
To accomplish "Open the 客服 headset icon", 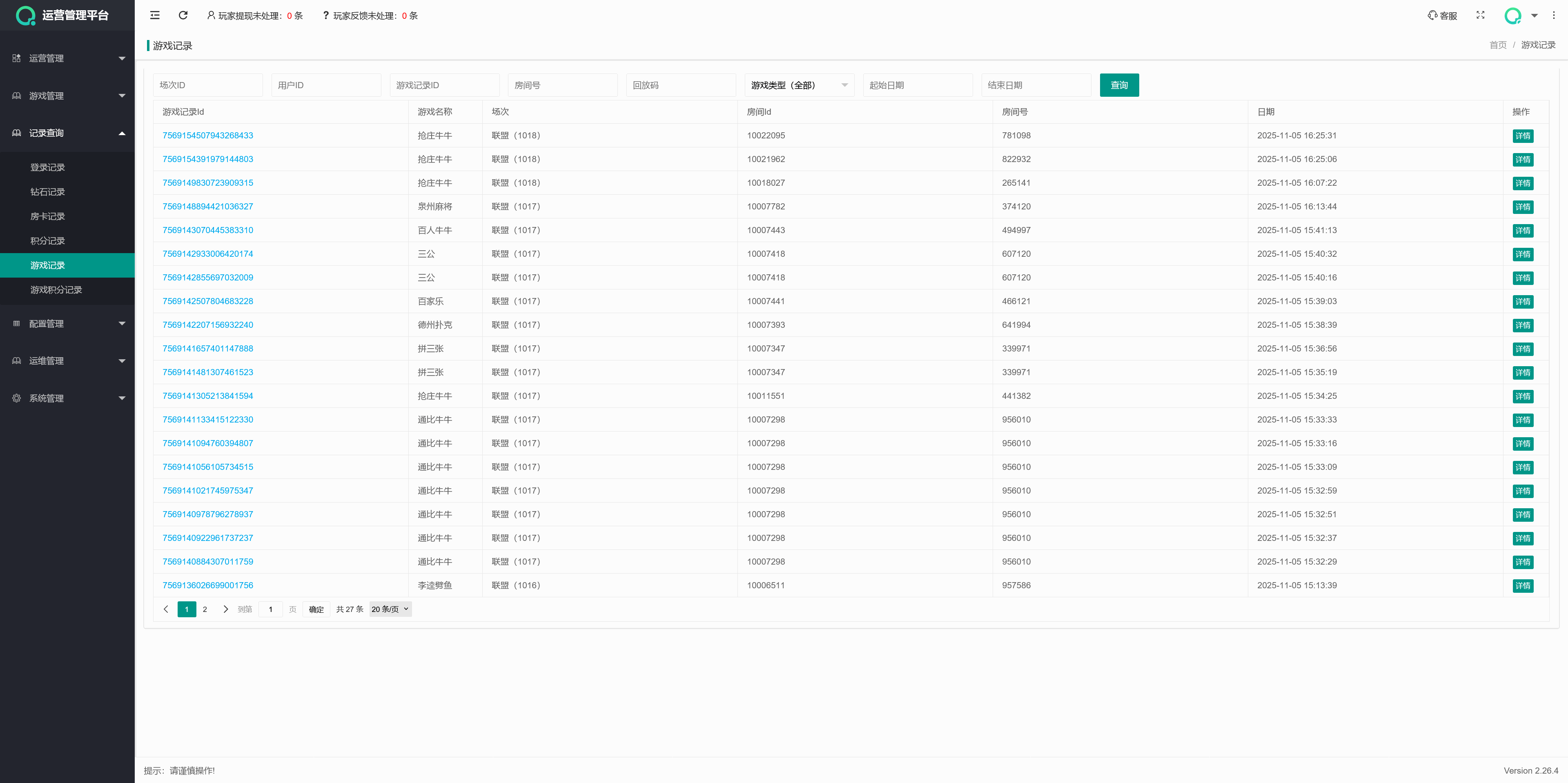I will [x=1432, y=15].
